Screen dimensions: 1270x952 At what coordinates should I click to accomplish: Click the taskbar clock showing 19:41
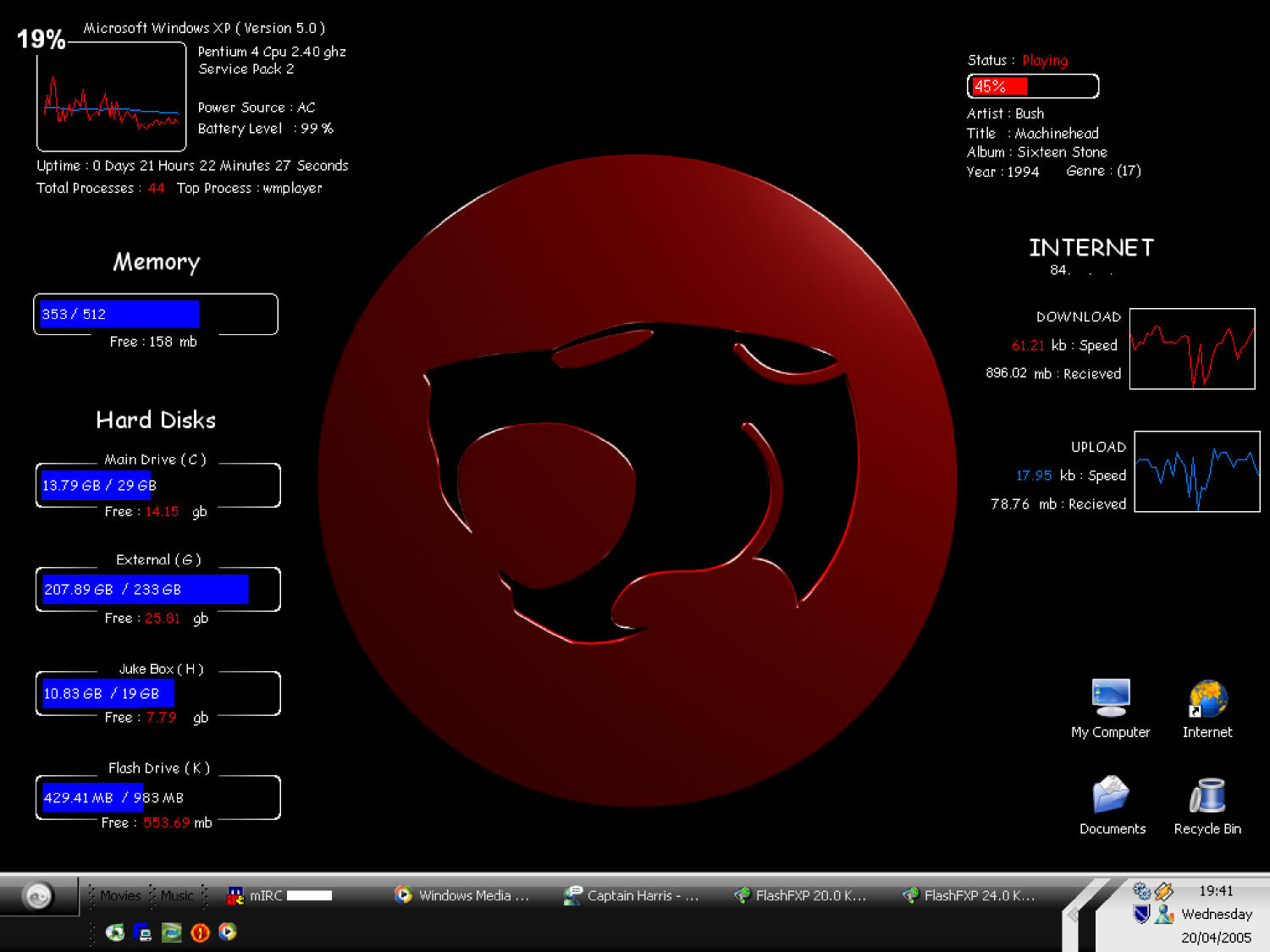pyautogui.click(x=1216, y=890)
